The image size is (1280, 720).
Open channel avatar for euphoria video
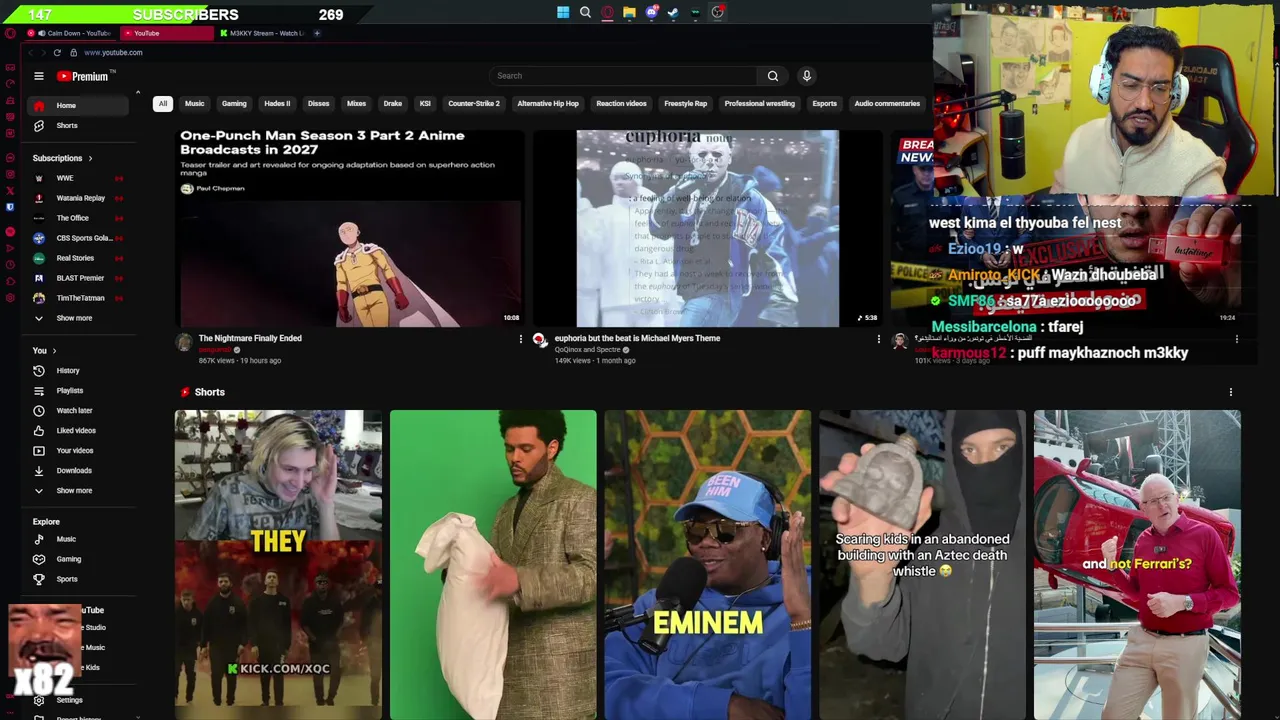540,341
